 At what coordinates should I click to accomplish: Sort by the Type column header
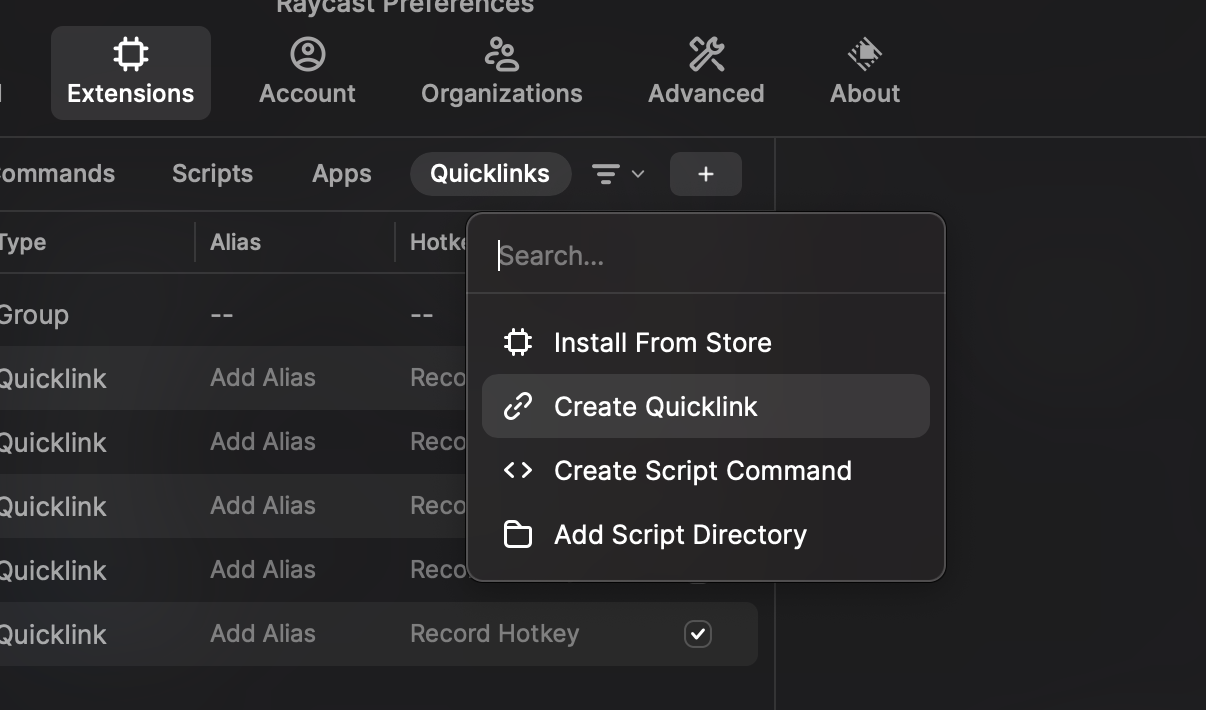tap(23, 242)
